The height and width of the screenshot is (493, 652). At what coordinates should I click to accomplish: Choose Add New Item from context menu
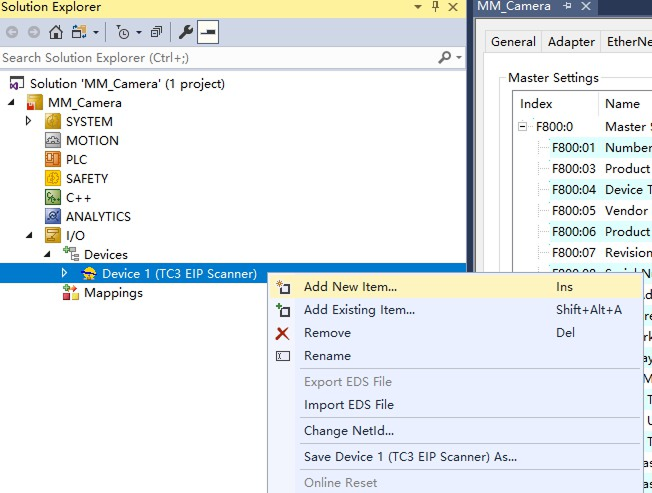point(350,287)
